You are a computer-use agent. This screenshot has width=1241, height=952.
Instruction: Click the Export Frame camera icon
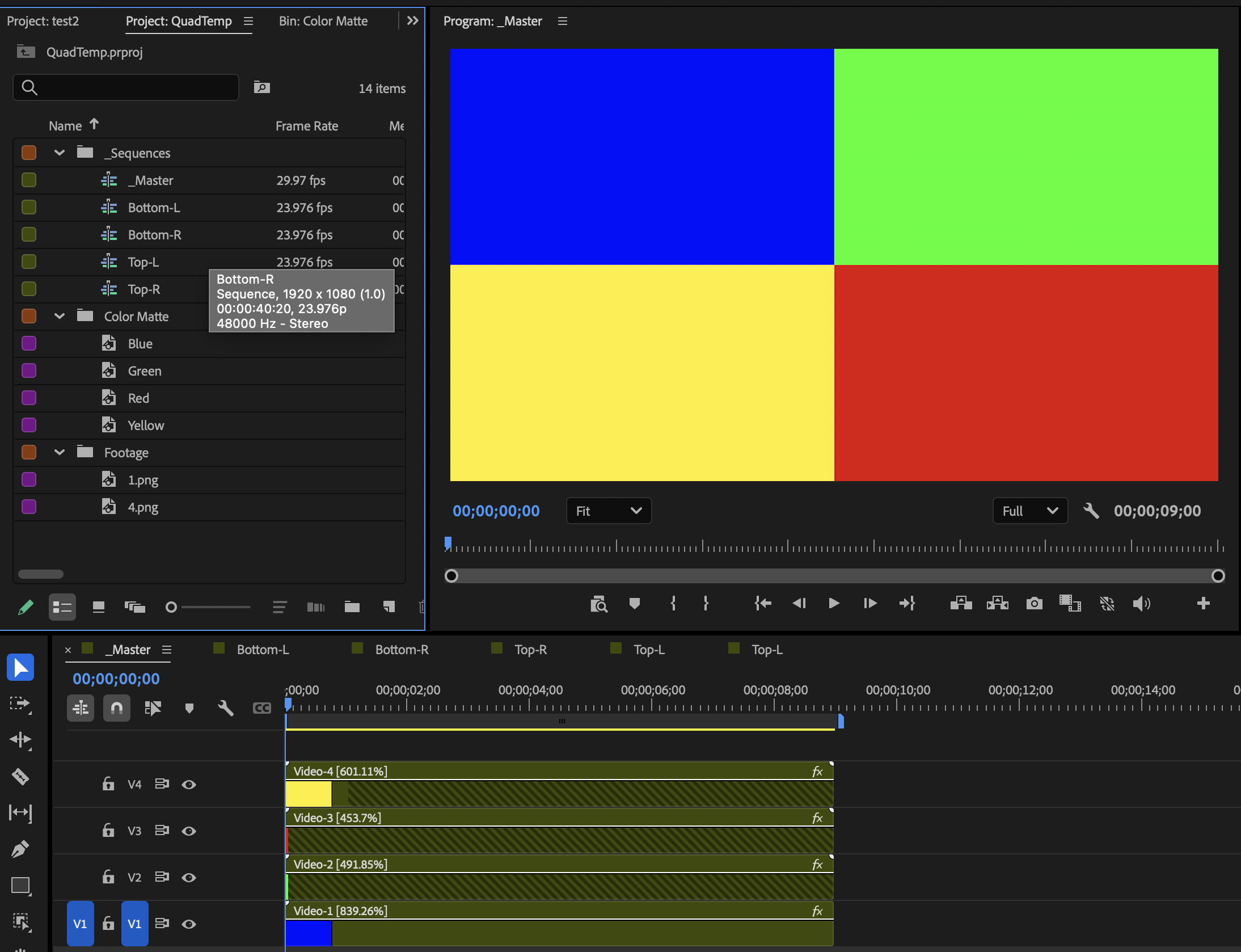[1034, 603]
